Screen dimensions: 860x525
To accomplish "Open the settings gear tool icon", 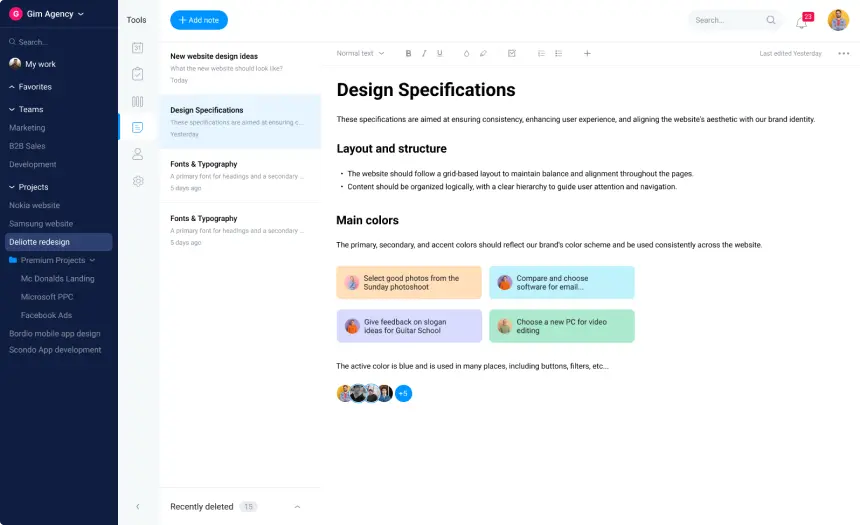I will click(138, 181).
